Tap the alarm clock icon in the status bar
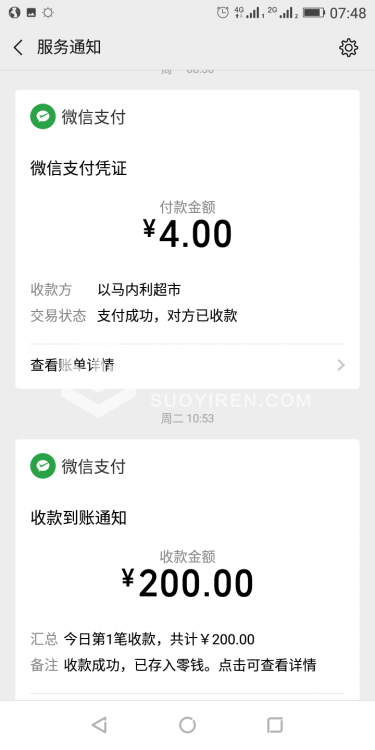Screen dimensions: 375x750 (223, 13)
